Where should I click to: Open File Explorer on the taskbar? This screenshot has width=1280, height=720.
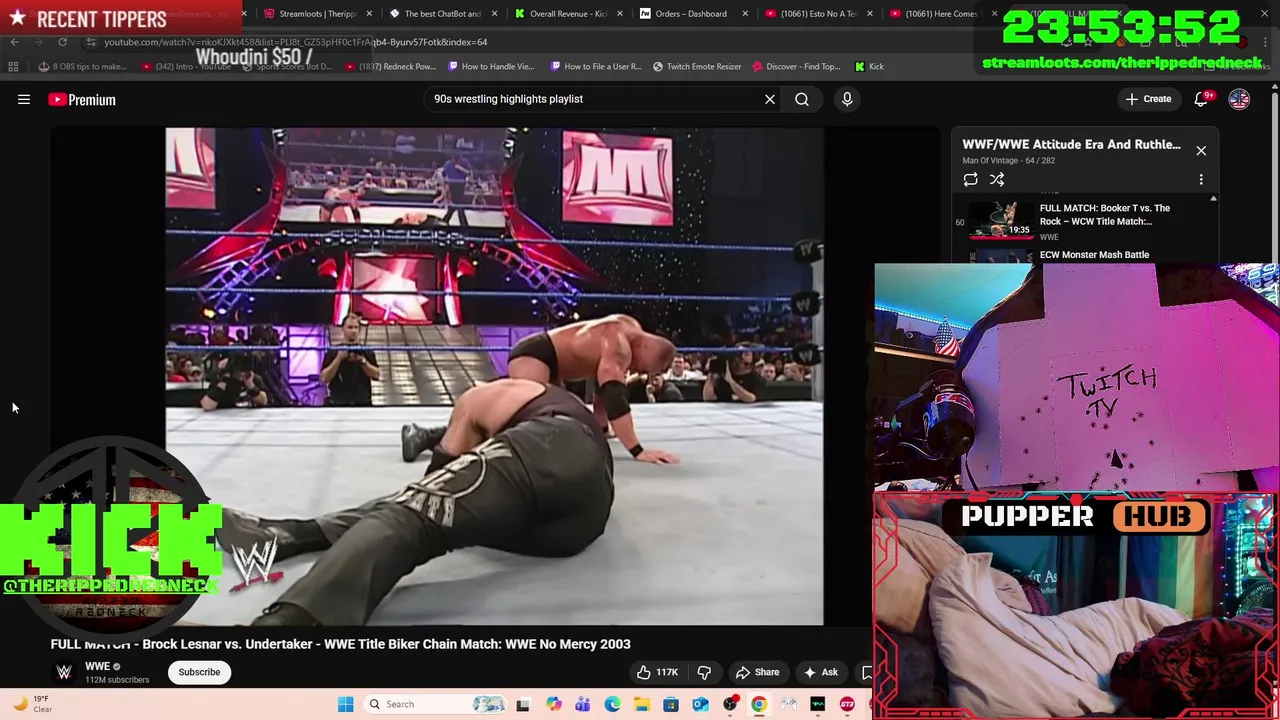(641, 704)
